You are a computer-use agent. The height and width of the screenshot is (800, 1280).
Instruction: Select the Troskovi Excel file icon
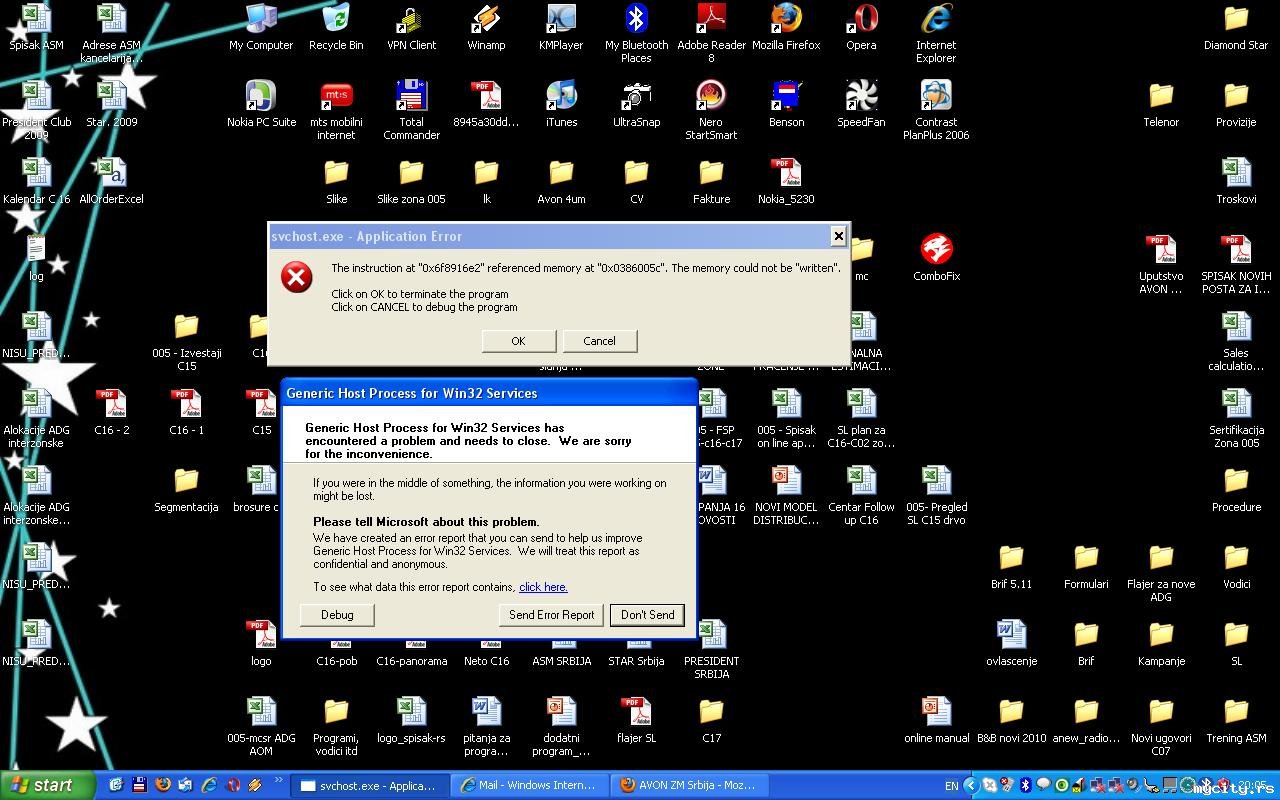pyautogui.click(x=1236, y=181)
